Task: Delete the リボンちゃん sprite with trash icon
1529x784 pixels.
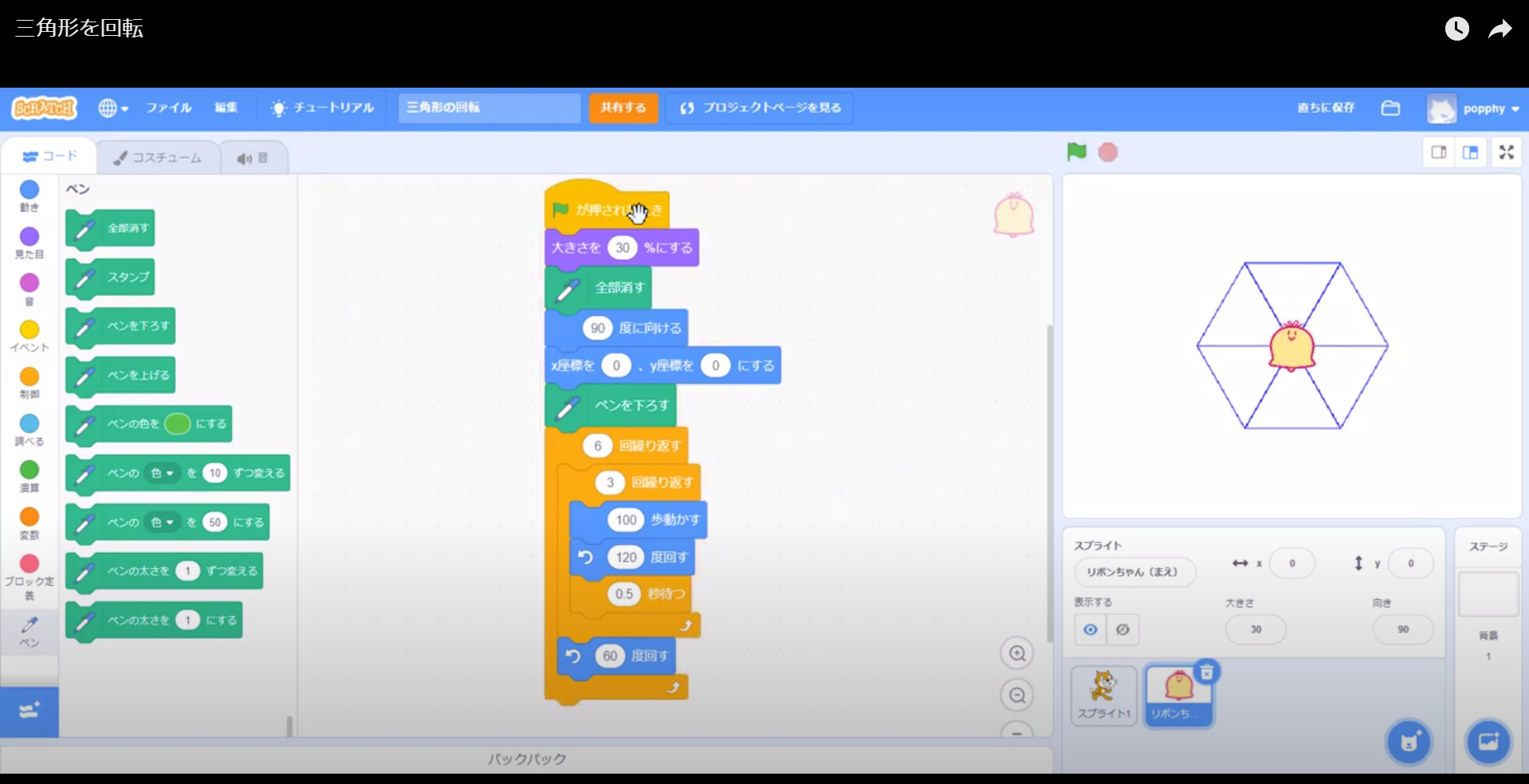Action: (1207, 672)
